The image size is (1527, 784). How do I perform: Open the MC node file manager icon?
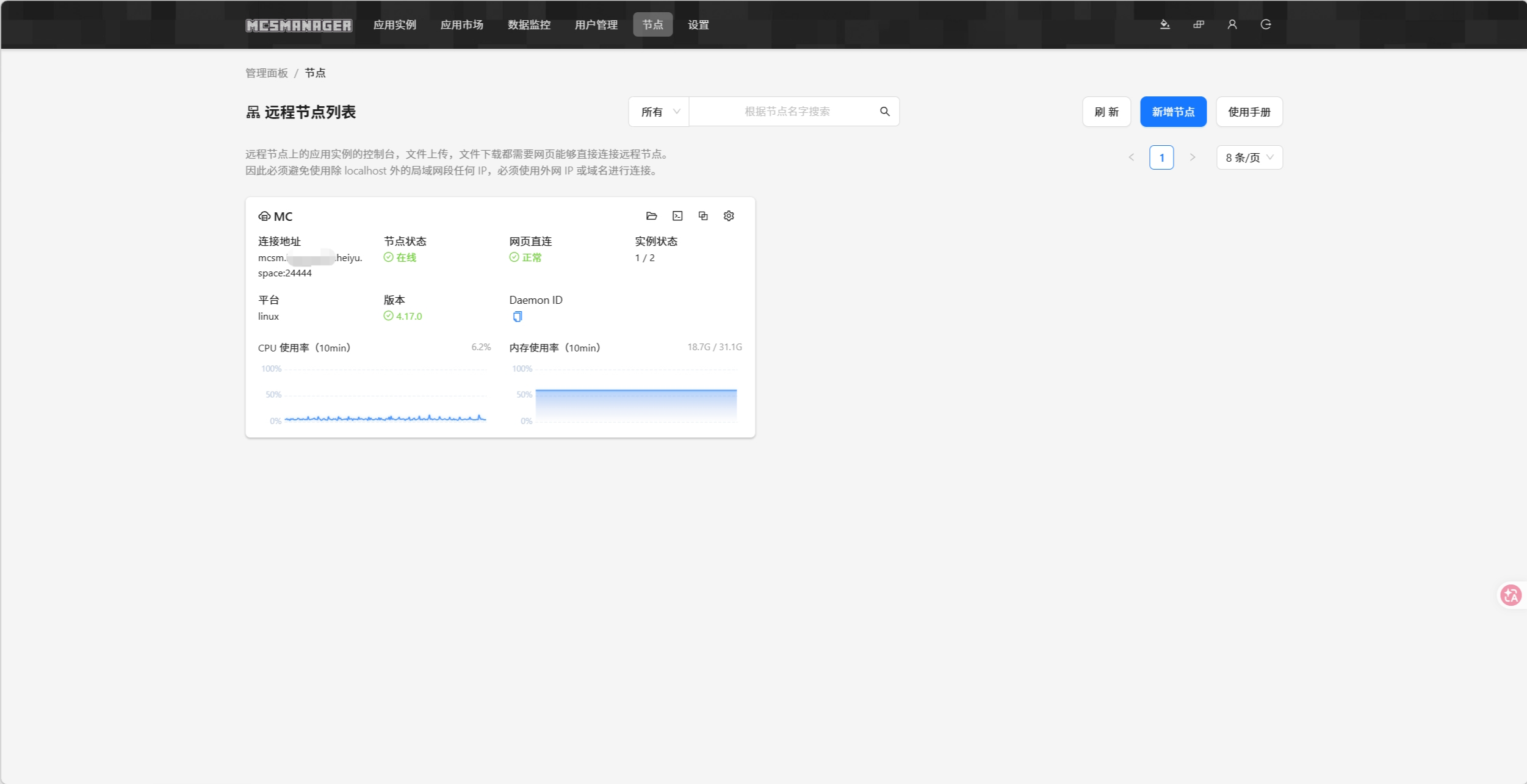(651, 216)
